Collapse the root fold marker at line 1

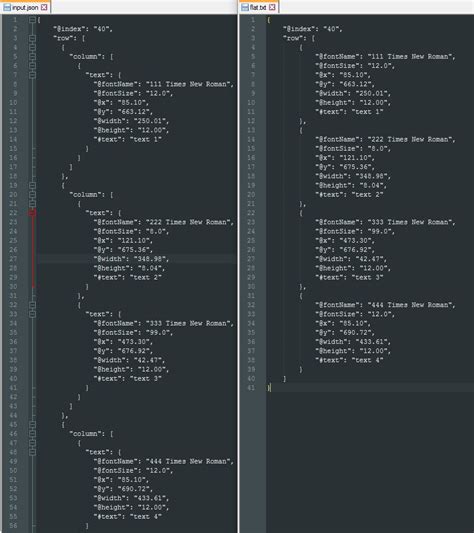[32, 20]
